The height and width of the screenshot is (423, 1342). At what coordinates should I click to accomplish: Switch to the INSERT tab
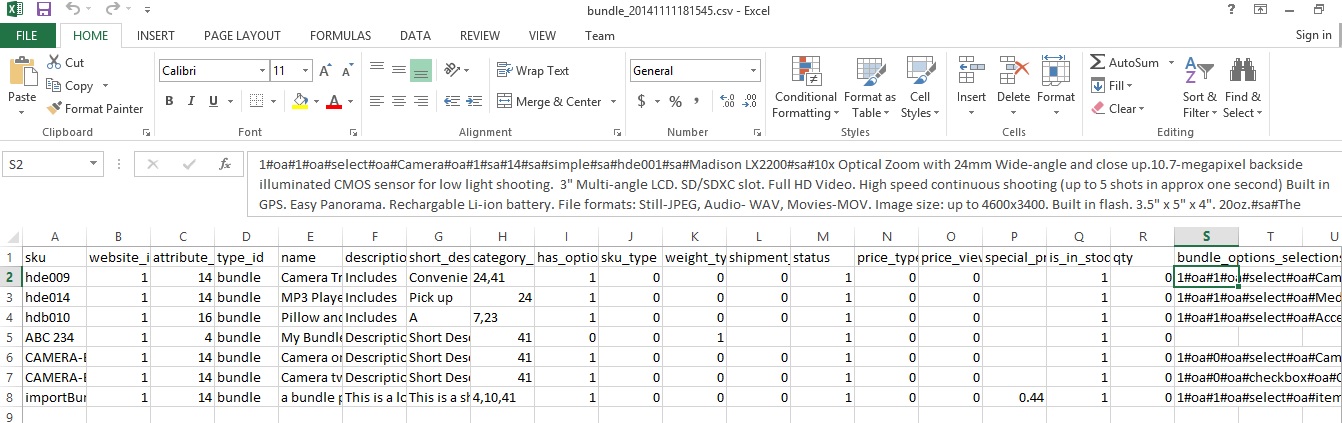tap(156, 36)
